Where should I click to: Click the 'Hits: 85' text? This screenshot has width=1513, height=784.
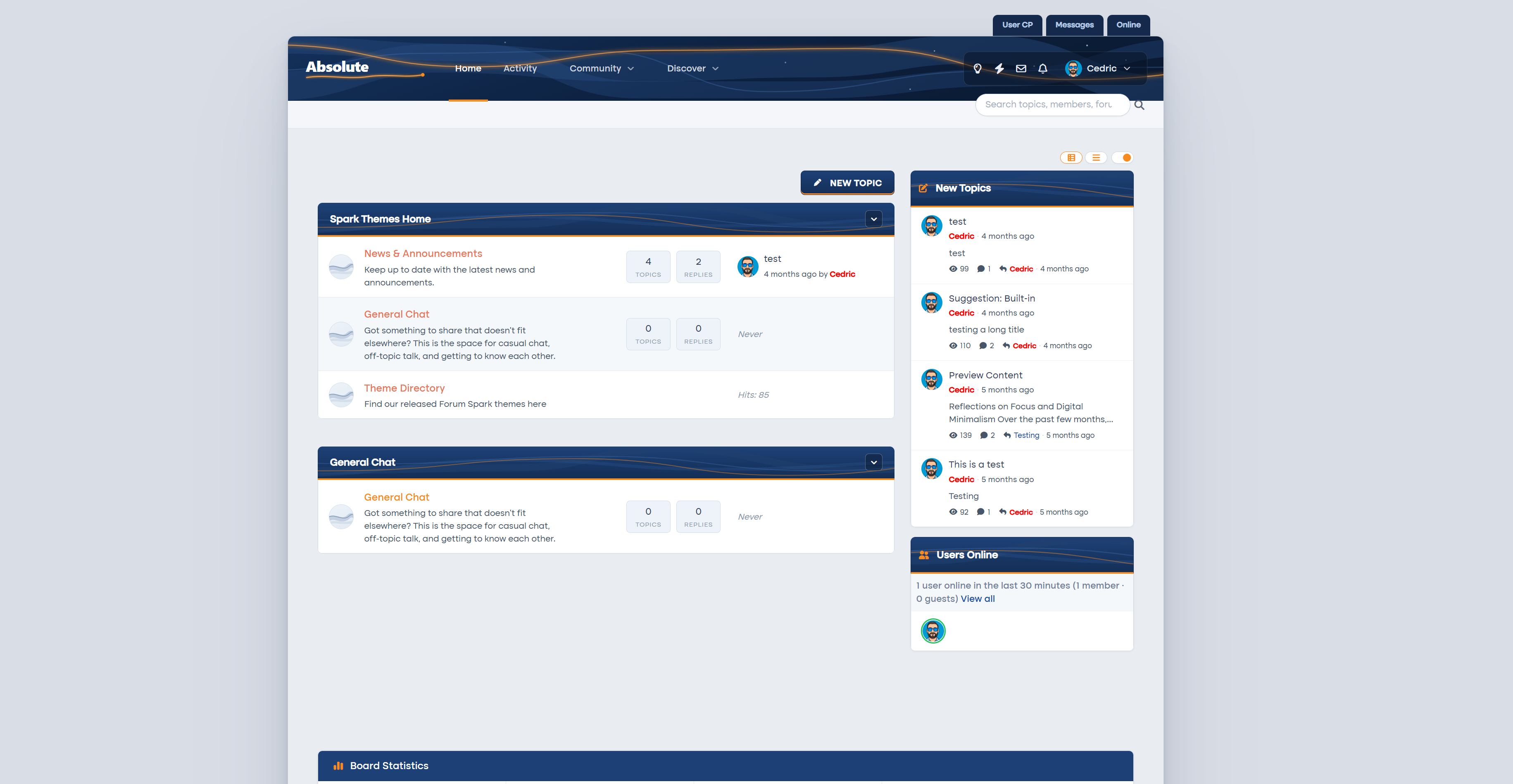(x=753, y=395)
